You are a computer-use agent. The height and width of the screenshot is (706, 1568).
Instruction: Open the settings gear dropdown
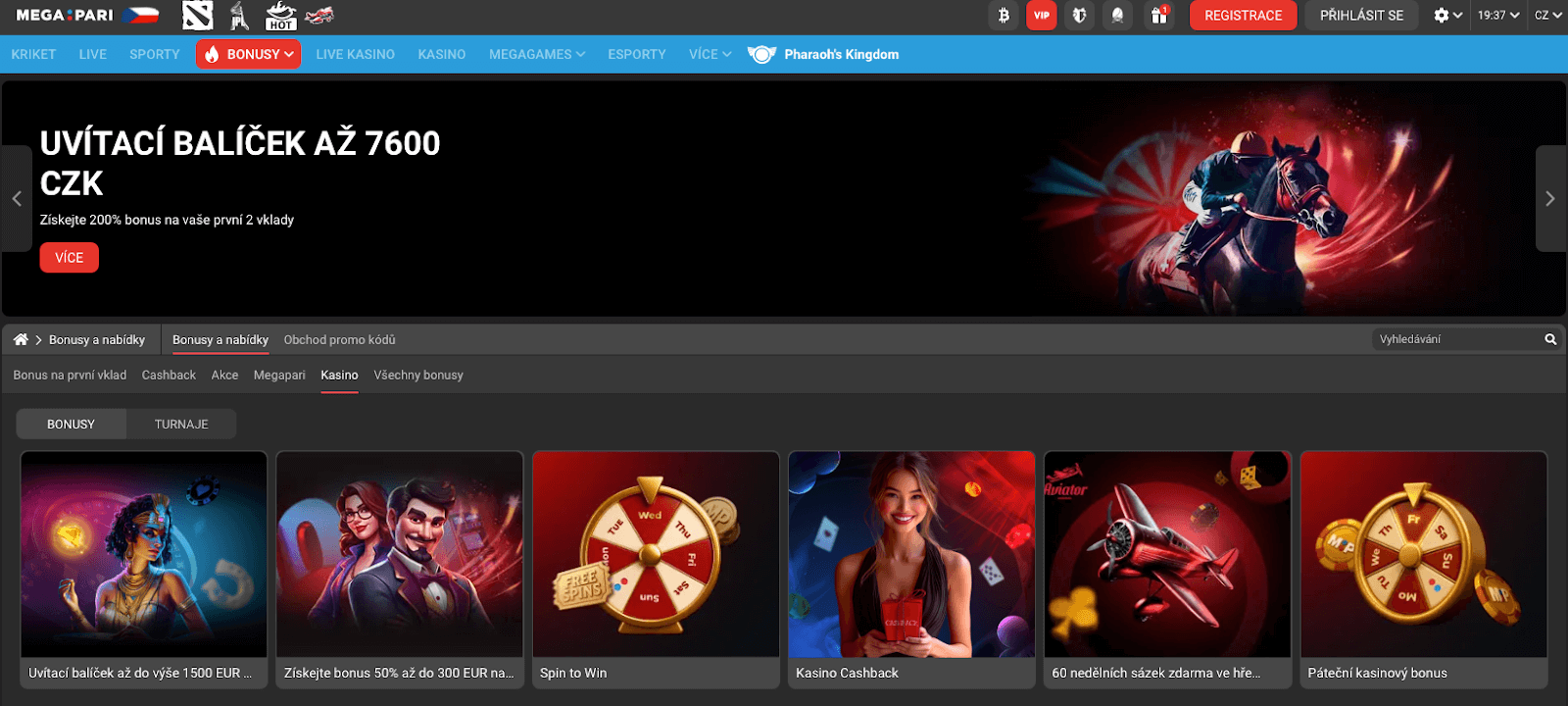pos(1447,16)
